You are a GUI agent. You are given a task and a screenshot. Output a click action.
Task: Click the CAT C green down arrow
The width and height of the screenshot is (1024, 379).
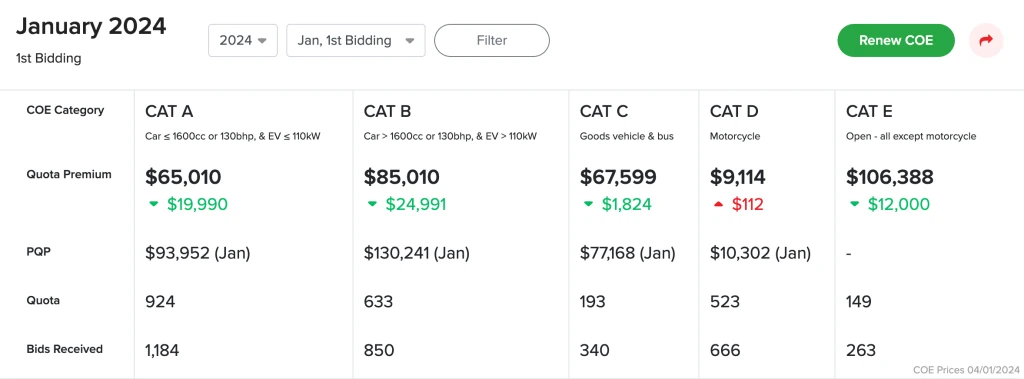[588, 205]
